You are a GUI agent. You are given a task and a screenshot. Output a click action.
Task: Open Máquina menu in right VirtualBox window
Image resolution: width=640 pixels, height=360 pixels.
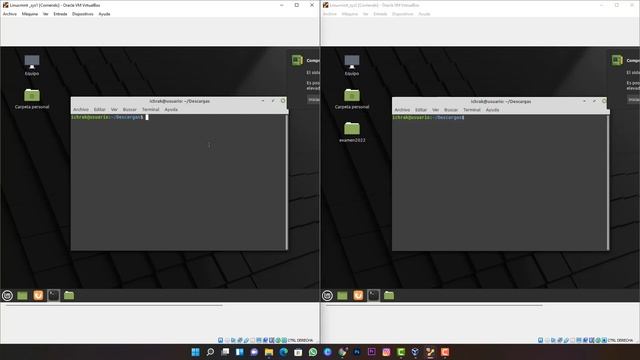(350, 14)
